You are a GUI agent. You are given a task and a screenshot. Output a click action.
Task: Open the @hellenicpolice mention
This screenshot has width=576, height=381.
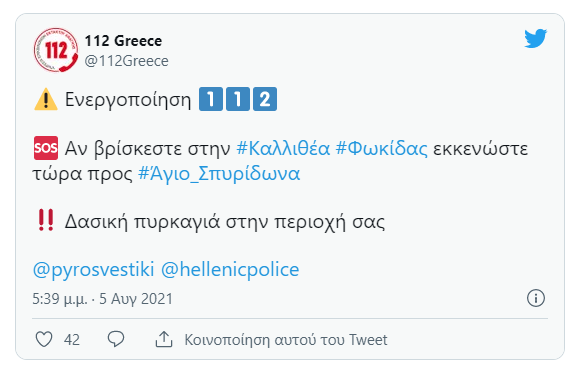230,270
